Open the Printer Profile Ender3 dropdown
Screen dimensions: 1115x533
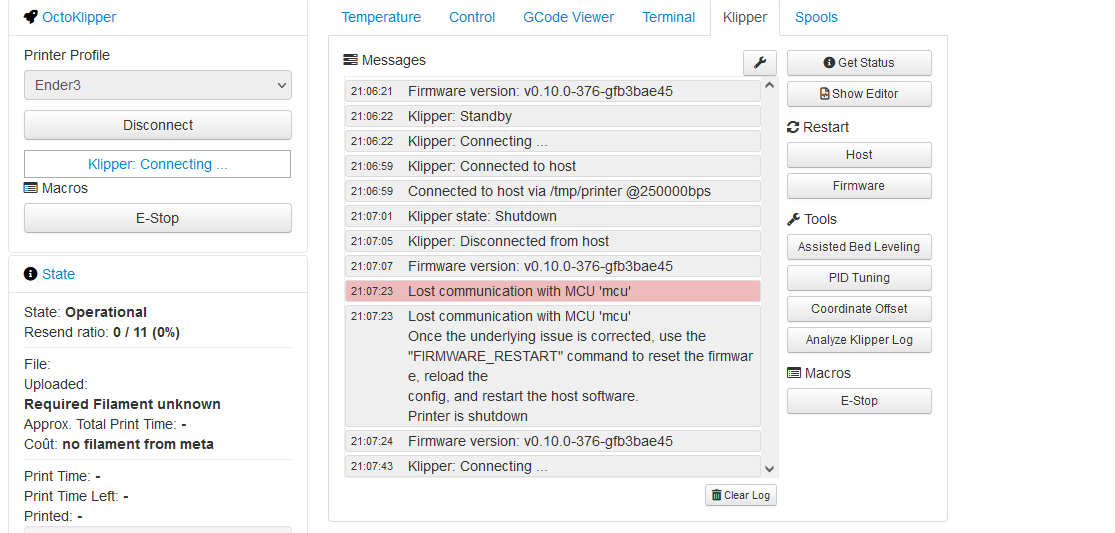click(x=158, y=85)
